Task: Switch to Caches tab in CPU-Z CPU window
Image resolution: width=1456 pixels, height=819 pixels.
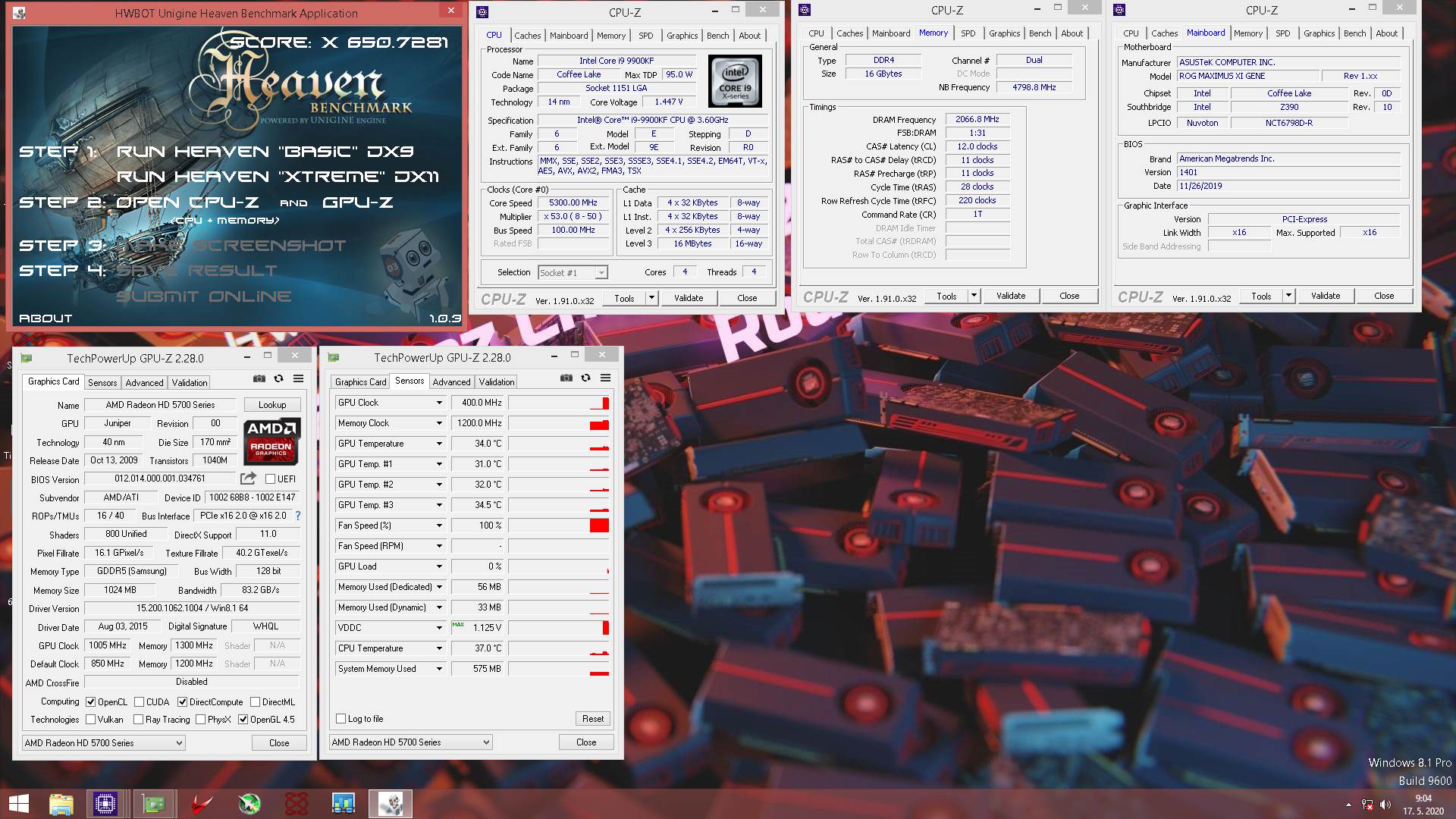Action: pos(528,36)
